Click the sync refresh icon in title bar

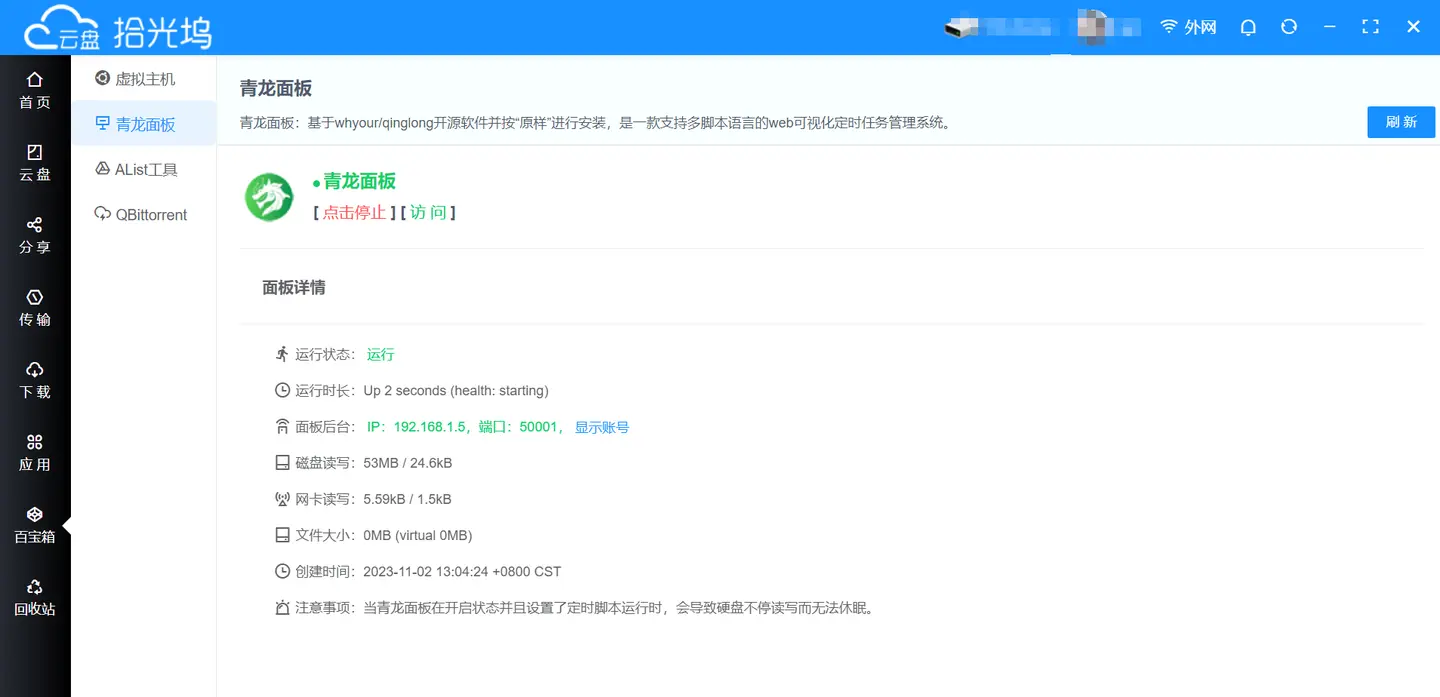(1289, 27)
